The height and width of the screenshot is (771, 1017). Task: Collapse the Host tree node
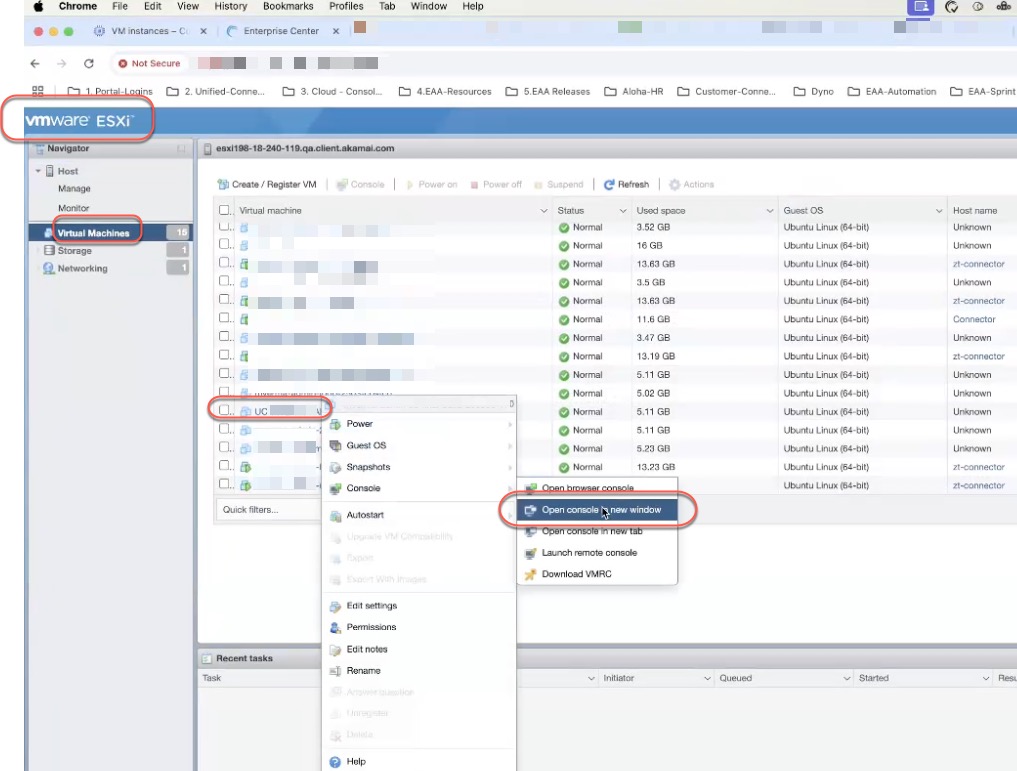(x=39, y=171)
